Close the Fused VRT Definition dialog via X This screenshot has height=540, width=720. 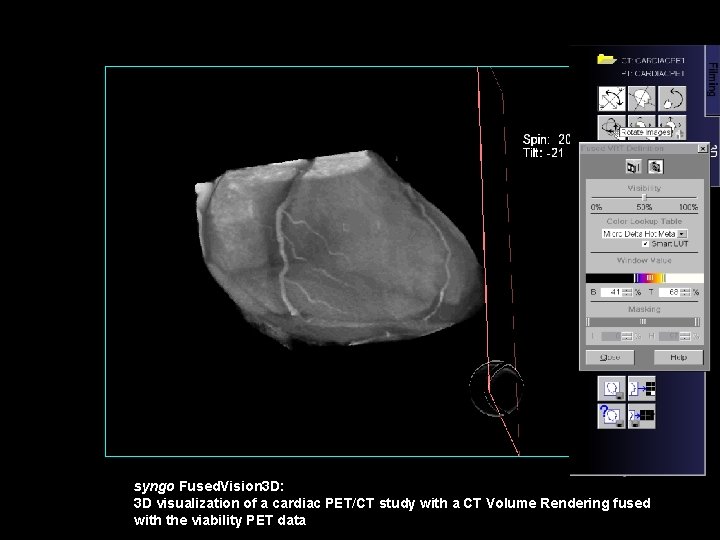tap(703, 148)
